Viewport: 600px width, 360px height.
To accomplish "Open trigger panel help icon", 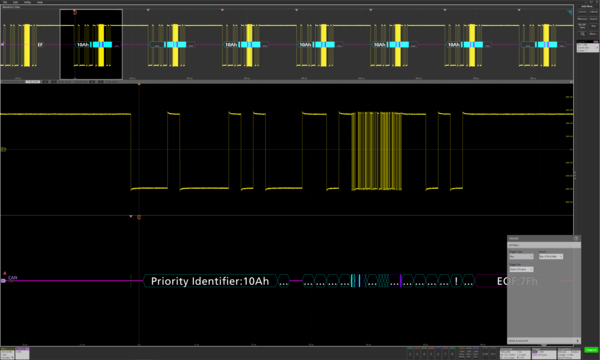I will [576, 238].
